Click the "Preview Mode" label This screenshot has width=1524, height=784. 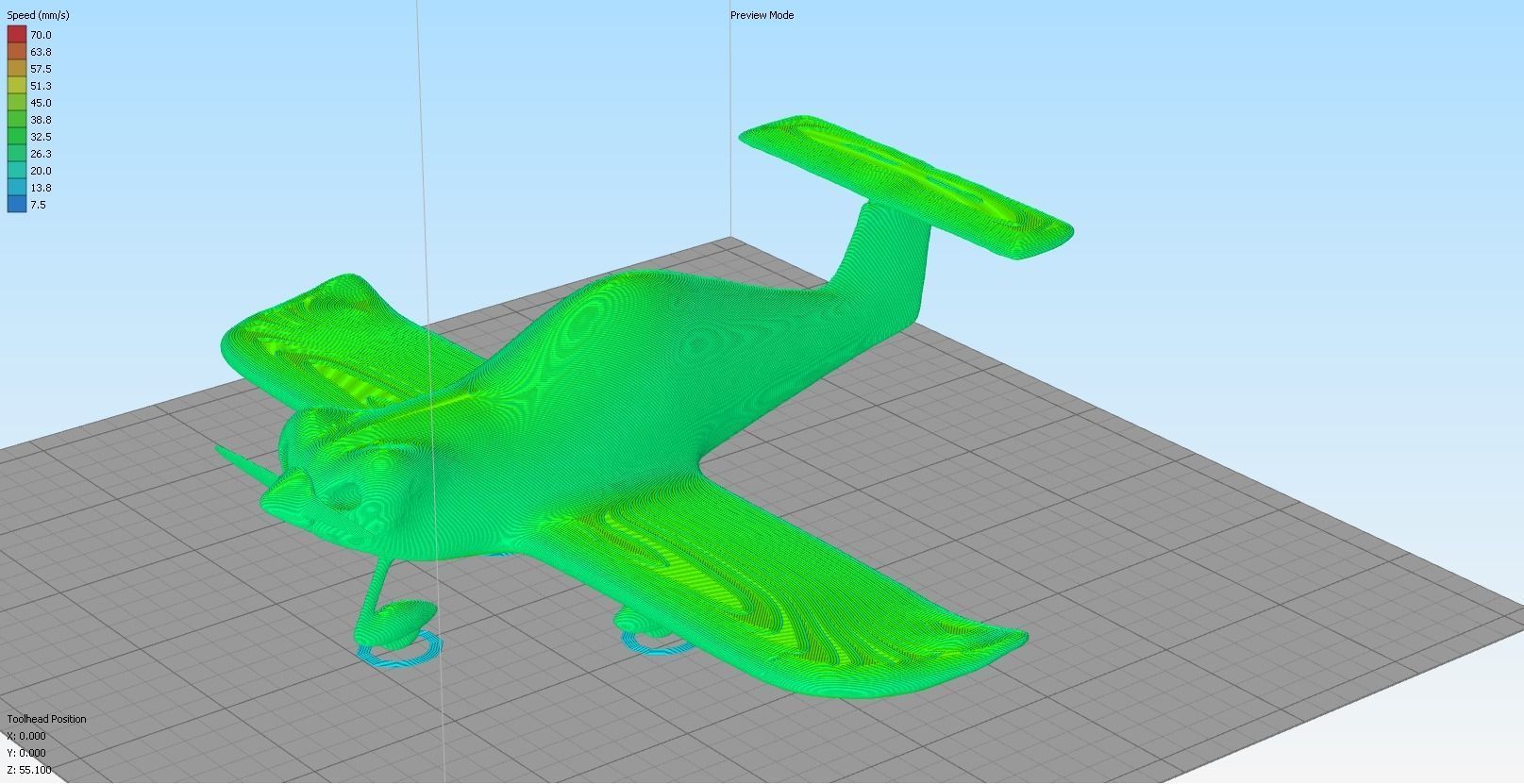click(762, 15)
